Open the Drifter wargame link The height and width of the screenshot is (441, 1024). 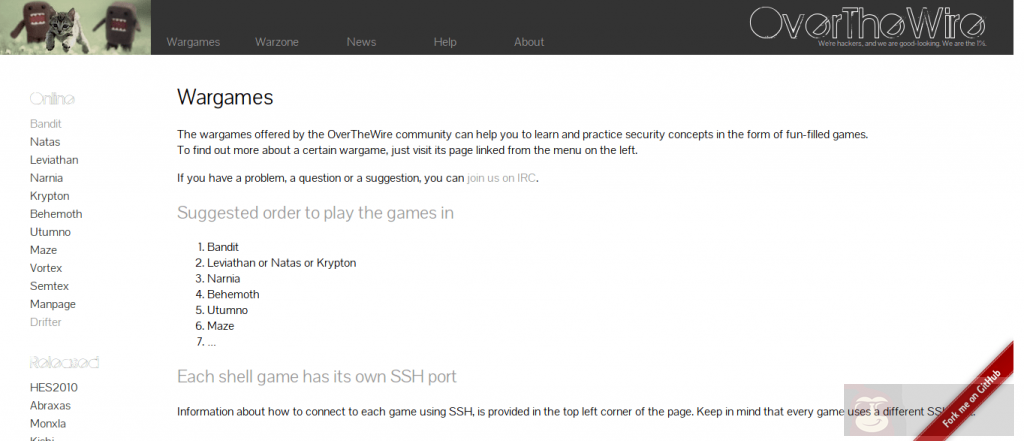click(x=46, y=322)
